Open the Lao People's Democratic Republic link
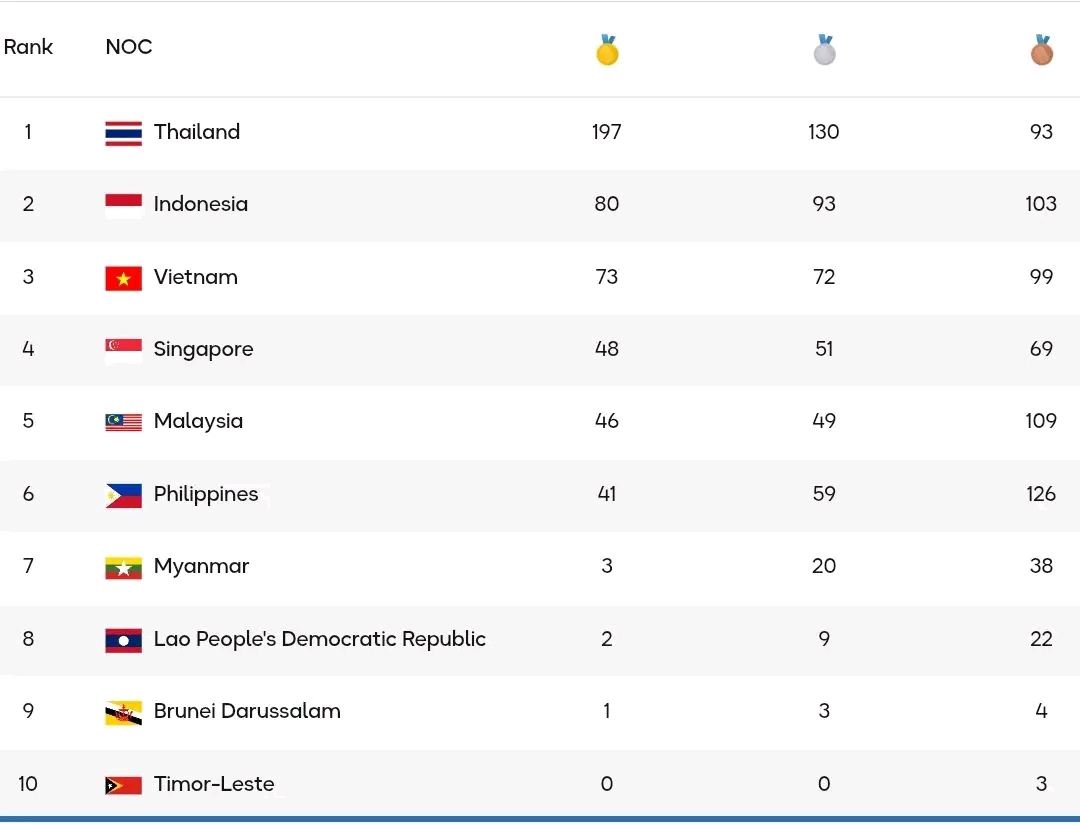The height and width of the screenshot is (829, 1080). pyautogui.click(x=319, y=639)
